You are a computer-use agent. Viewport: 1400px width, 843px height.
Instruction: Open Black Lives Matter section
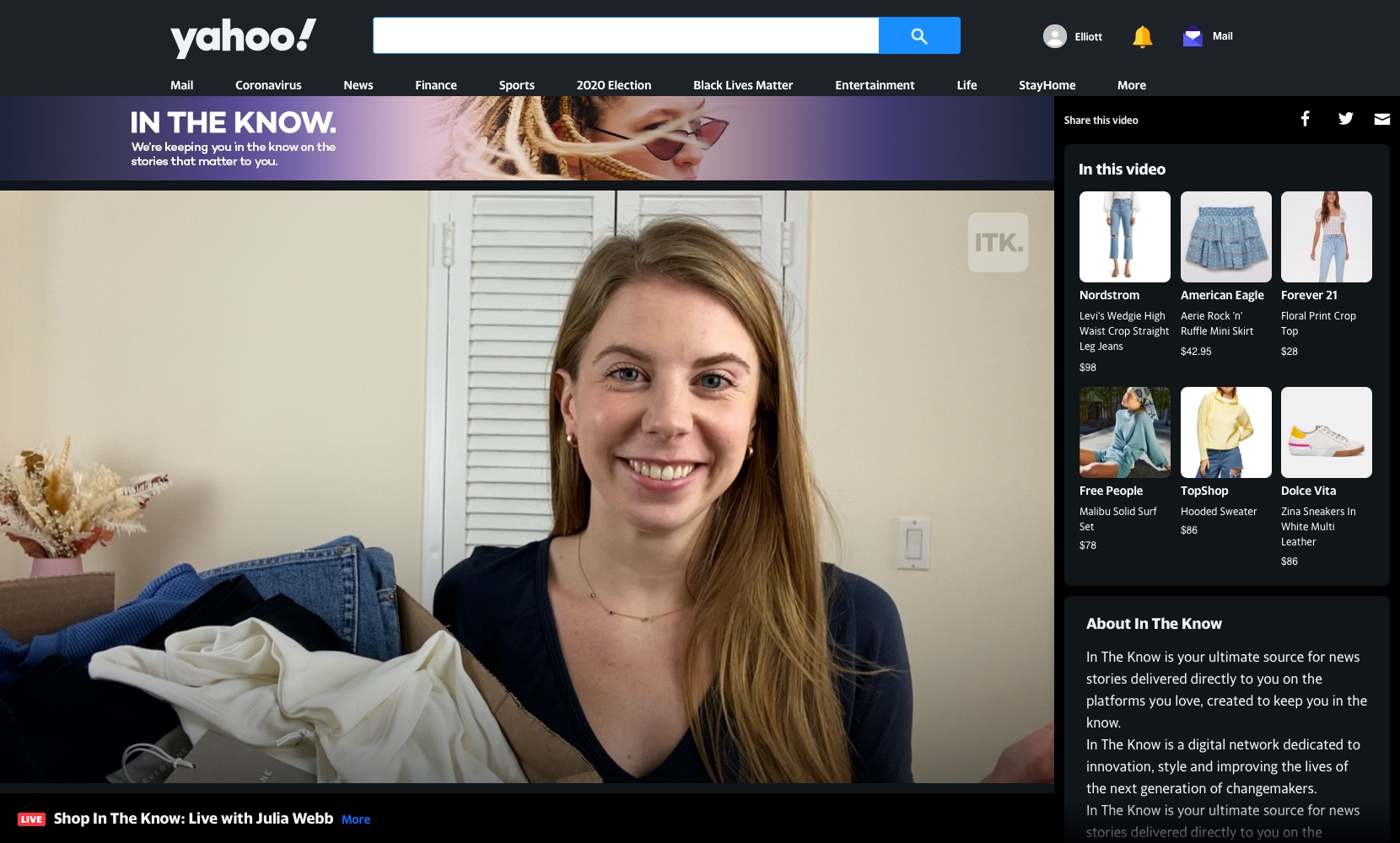click(x=743, y=85)
